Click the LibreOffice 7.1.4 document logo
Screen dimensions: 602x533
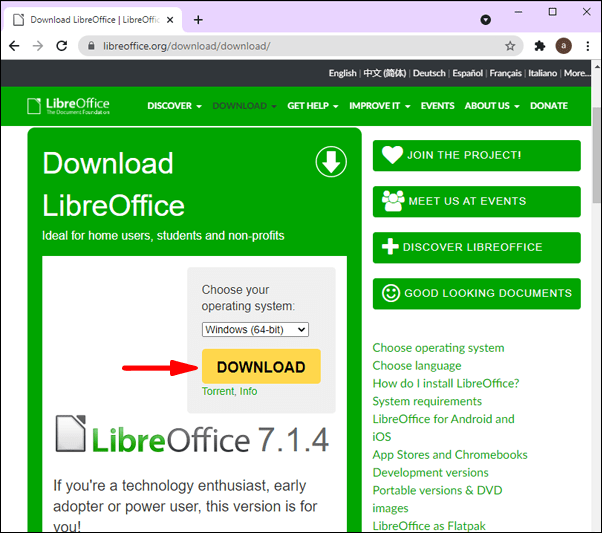[71, 434]
